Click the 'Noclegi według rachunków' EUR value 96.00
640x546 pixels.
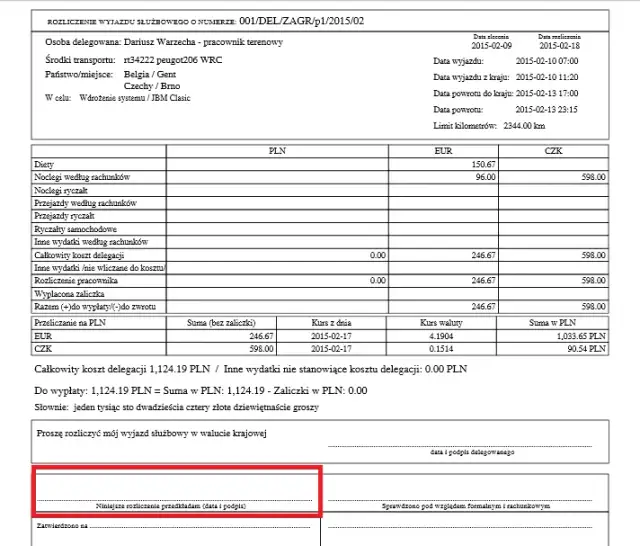click(x=486, y=177)
